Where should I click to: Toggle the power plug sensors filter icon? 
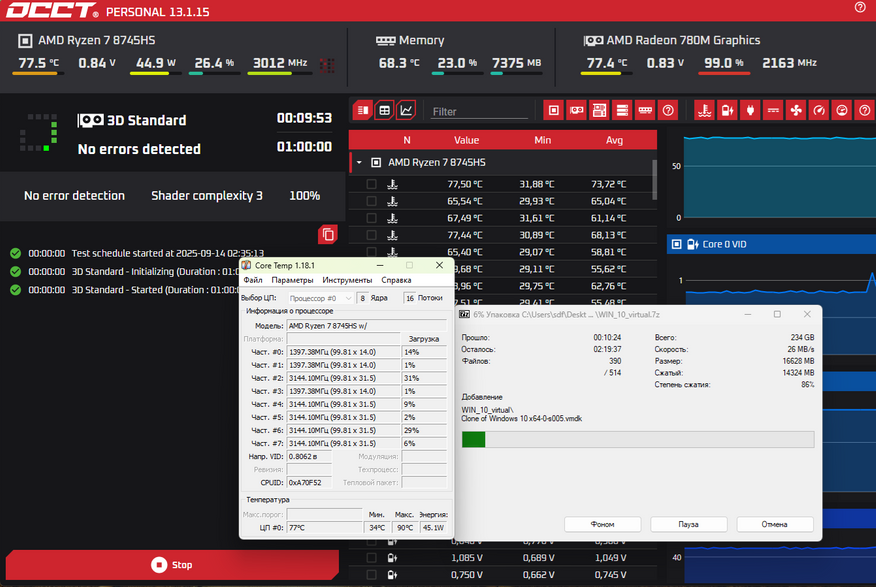coord(750,110)
